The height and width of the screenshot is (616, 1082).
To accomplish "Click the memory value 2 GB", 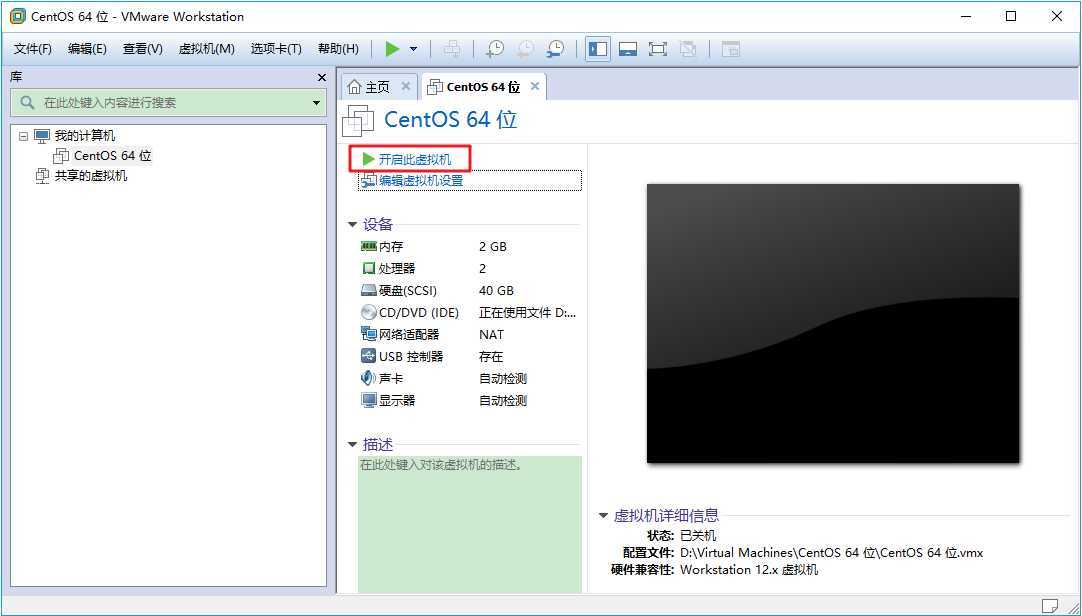I will (493, 246).
